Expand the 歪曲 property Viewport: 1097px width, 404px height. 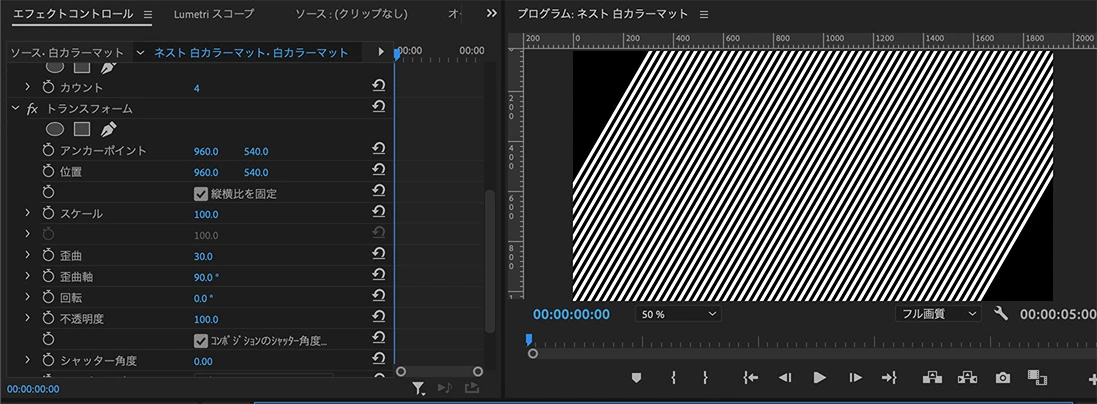(28, 256)
